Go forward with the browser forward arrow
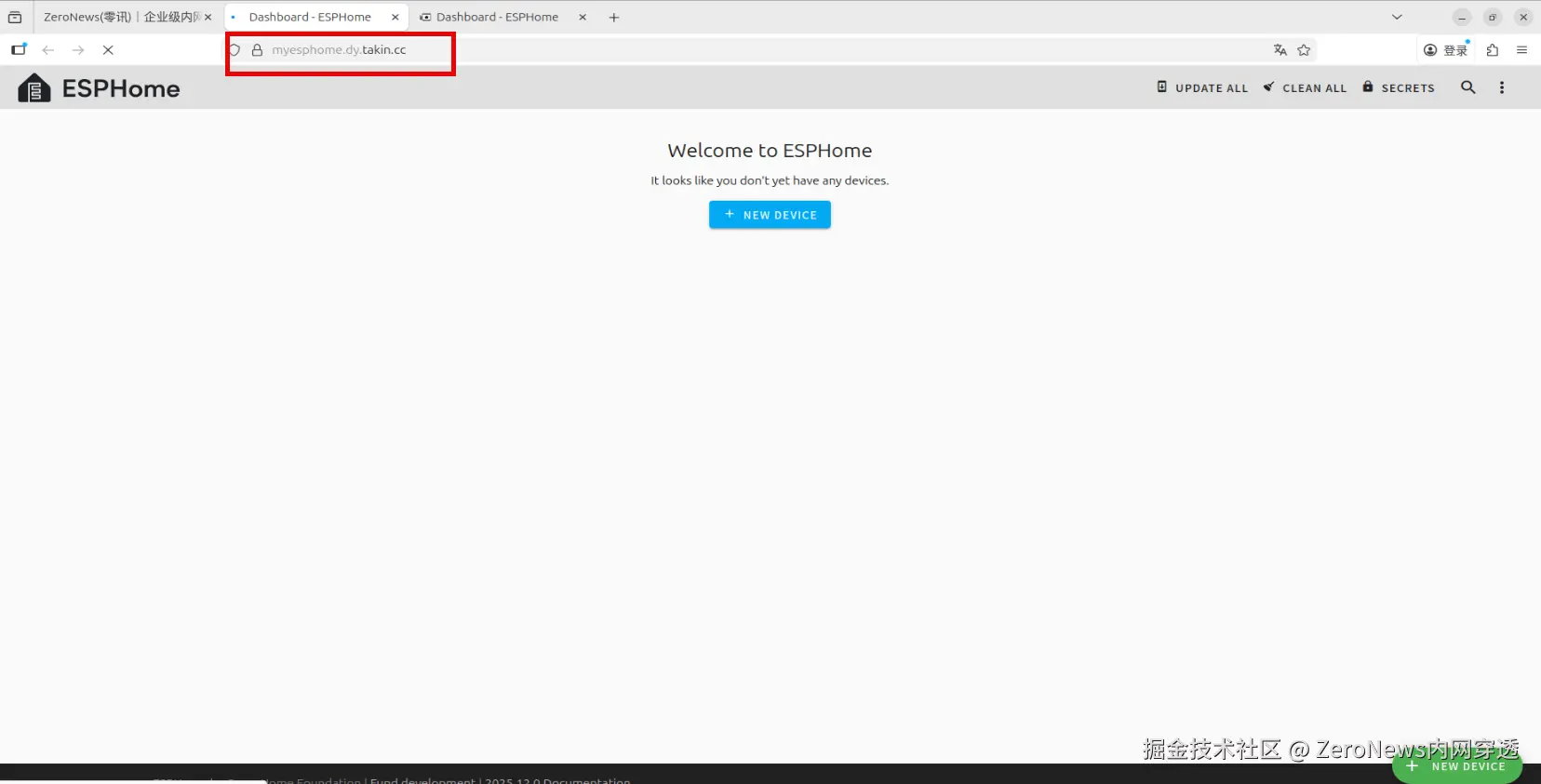The image size is (1541, 784). coord(78,50)
